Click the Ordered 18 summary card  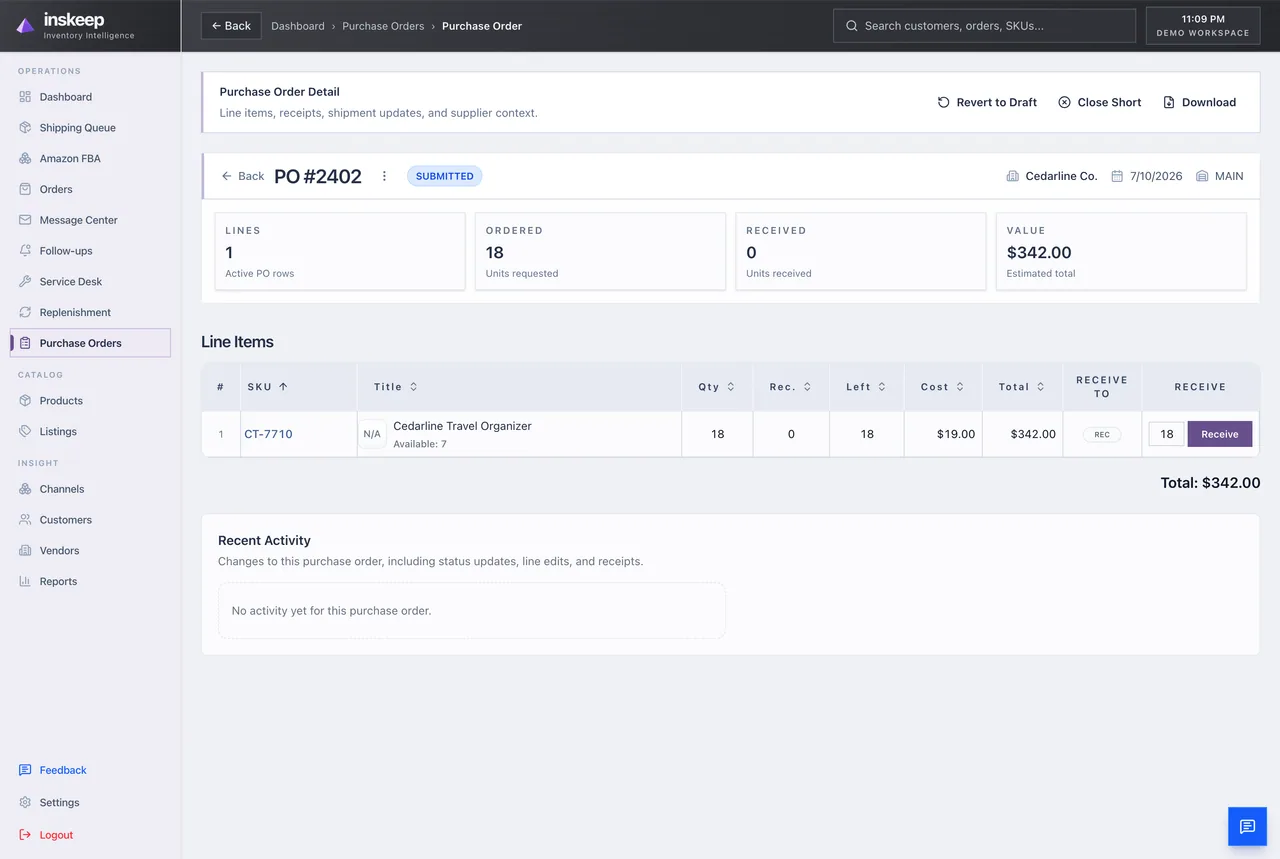click(600, 251)
